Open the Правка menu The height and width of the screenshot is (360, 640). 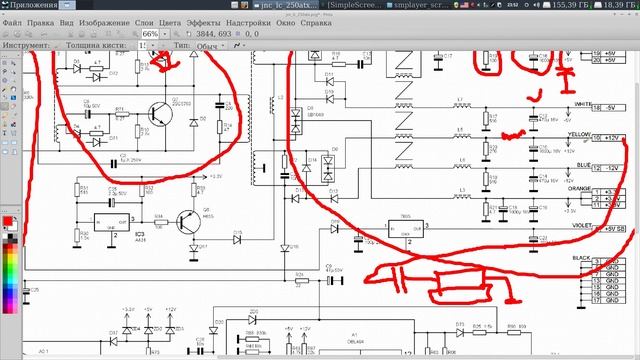[40, 23]
